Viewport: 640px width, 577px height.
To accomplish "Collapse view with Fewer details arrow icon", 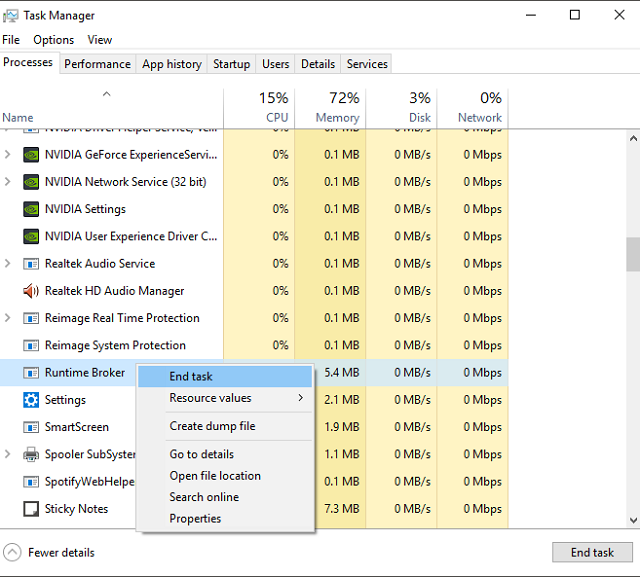I will [x=12, y=553].
